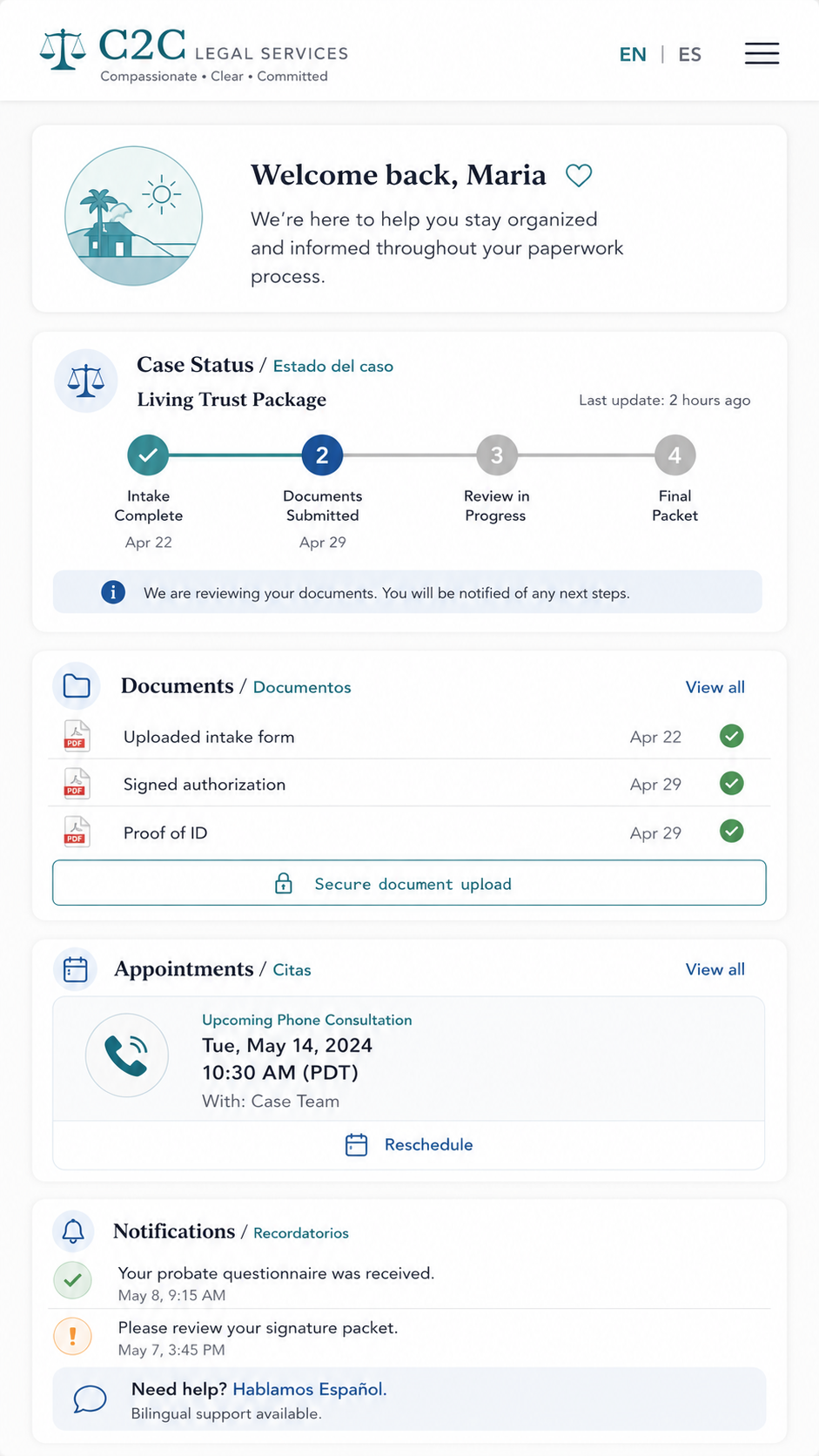Viewport: 819px width, 1456px height.
Task: Click the Notifications bell icon
Action: [x=74, y=1231]
